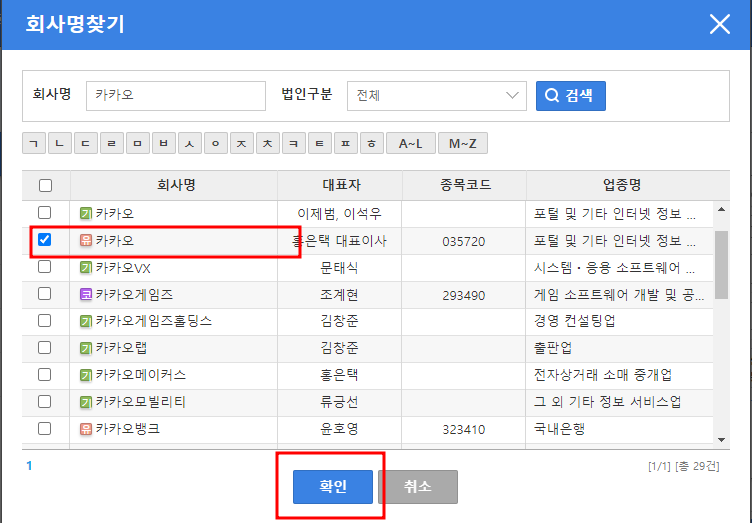Filter by initial consonant ㅋ
Image resolution: width=752 pixels, height=523 pixels.
(294, 143)
